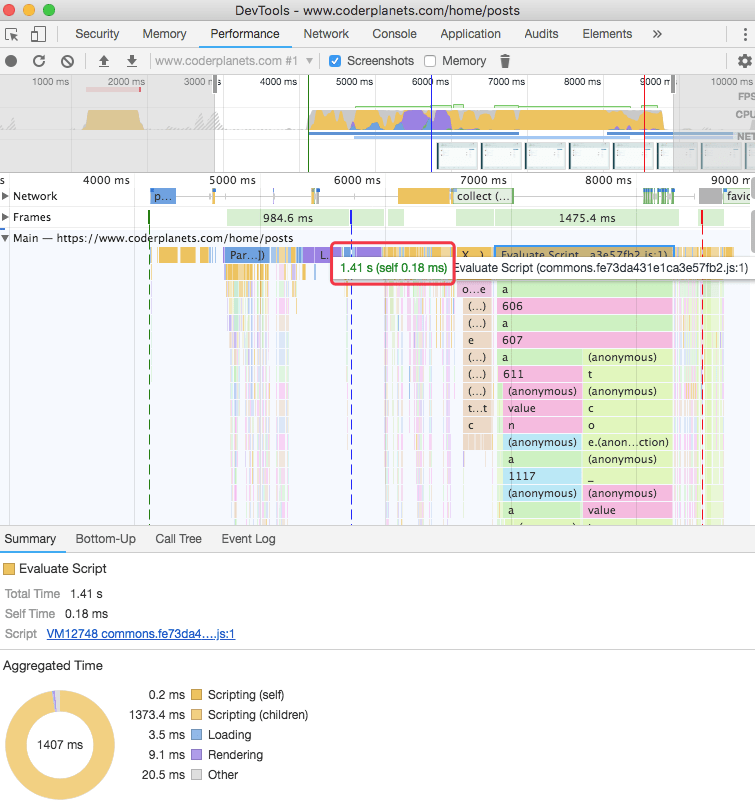Select the Evaluate Script flame chart bar
This screenshot has width=755, height=802.
pos(584,252)
